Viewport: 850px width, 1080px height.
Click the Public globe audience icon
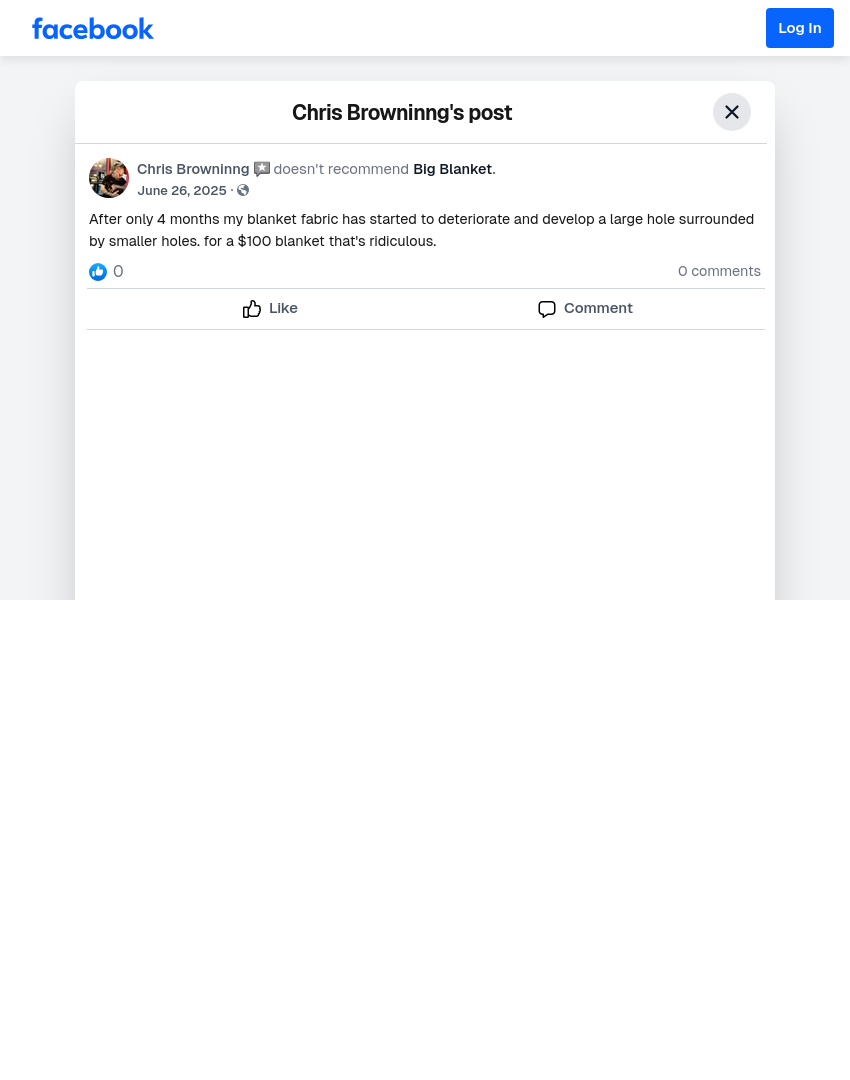click(243, 191)
